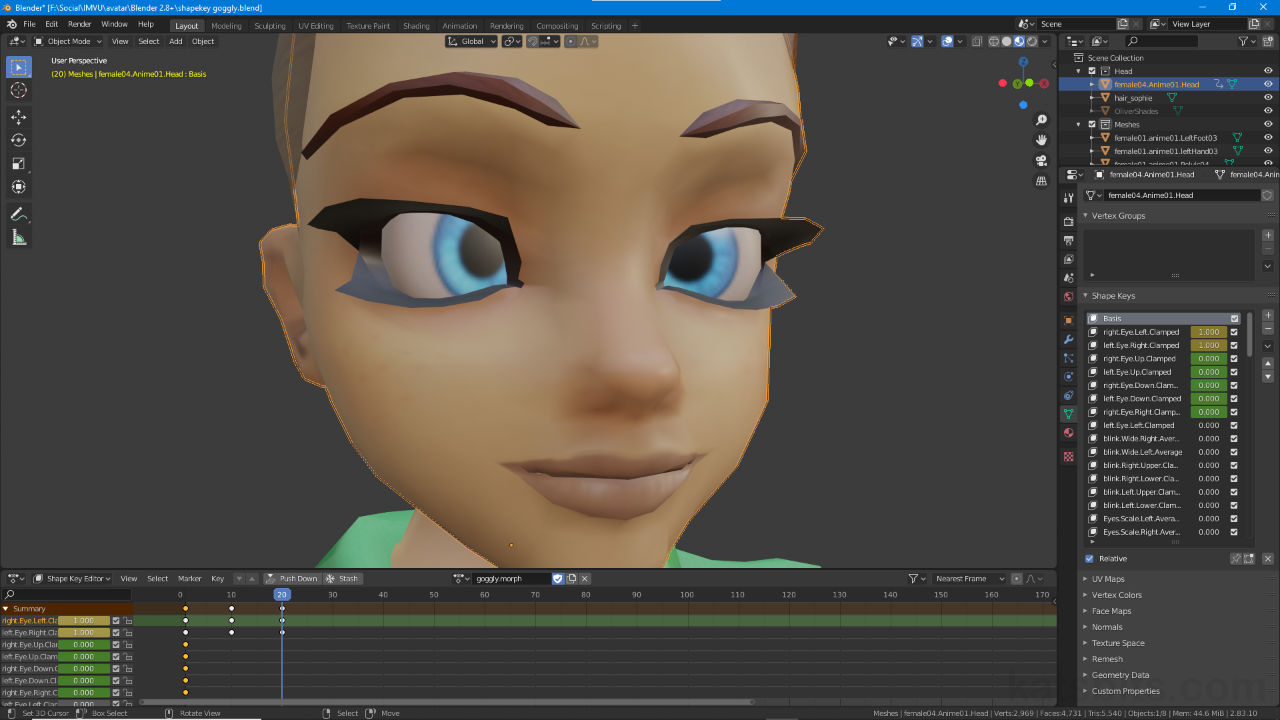Open Texture properties tab

tap(1068, 456)
